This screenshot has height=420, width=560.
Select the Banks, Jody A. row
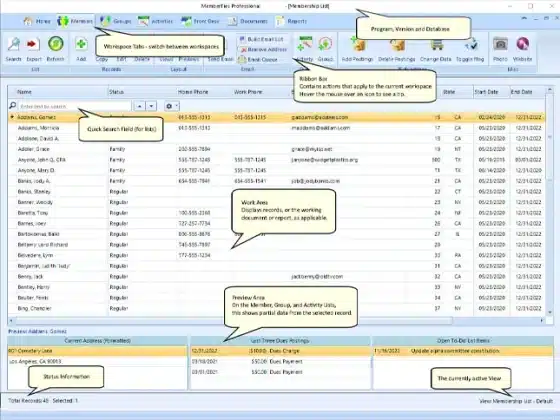[276, 181]
